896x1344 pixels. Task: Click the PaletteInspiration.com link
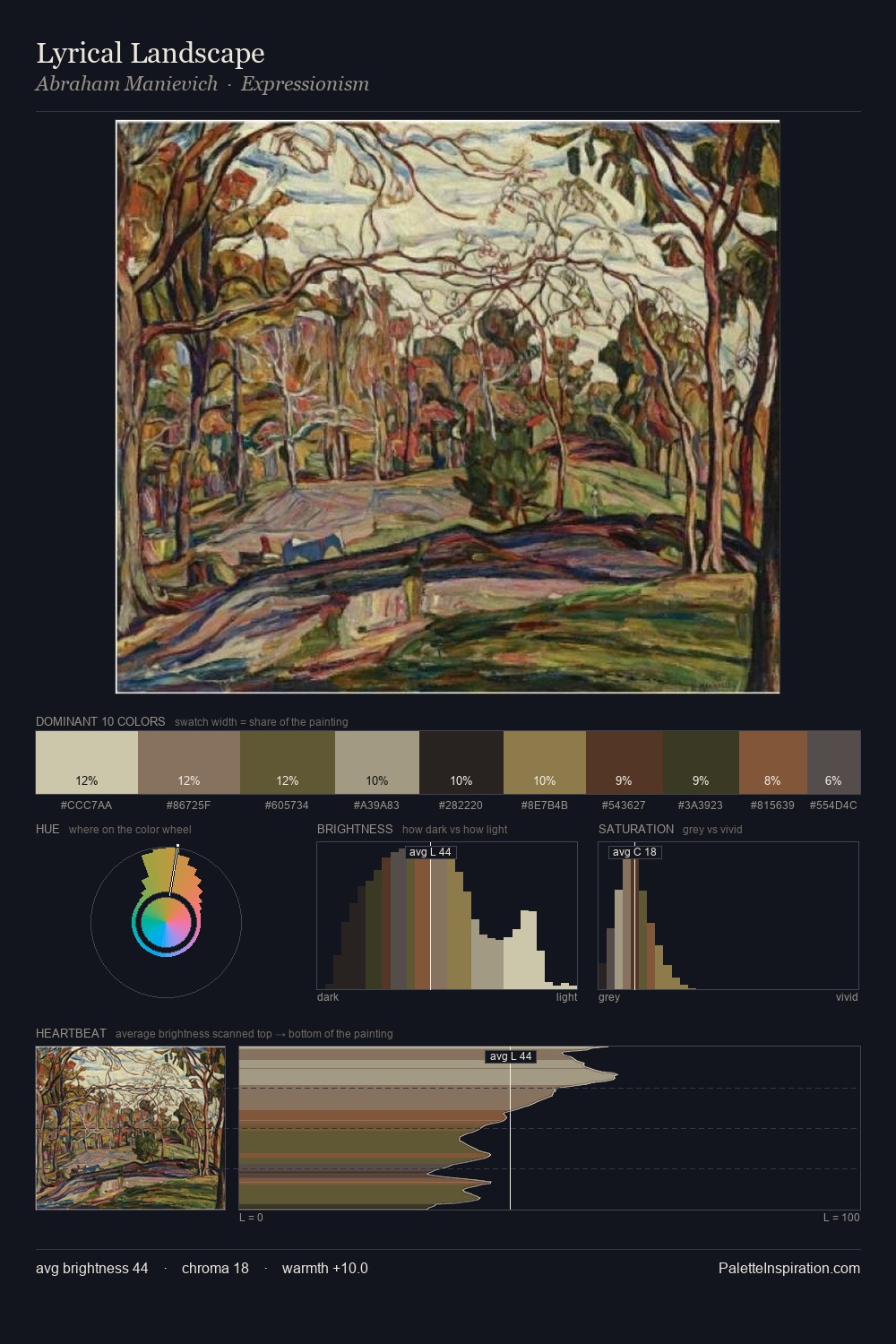pos(789,1268)
